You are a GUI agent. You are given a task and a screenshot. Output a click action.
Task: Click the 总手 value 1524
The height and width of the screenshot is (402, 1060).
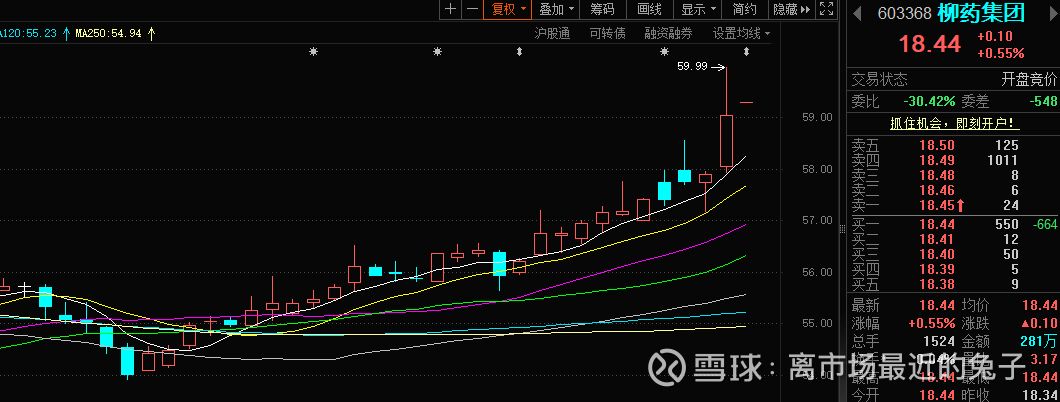tap(941, 341)
